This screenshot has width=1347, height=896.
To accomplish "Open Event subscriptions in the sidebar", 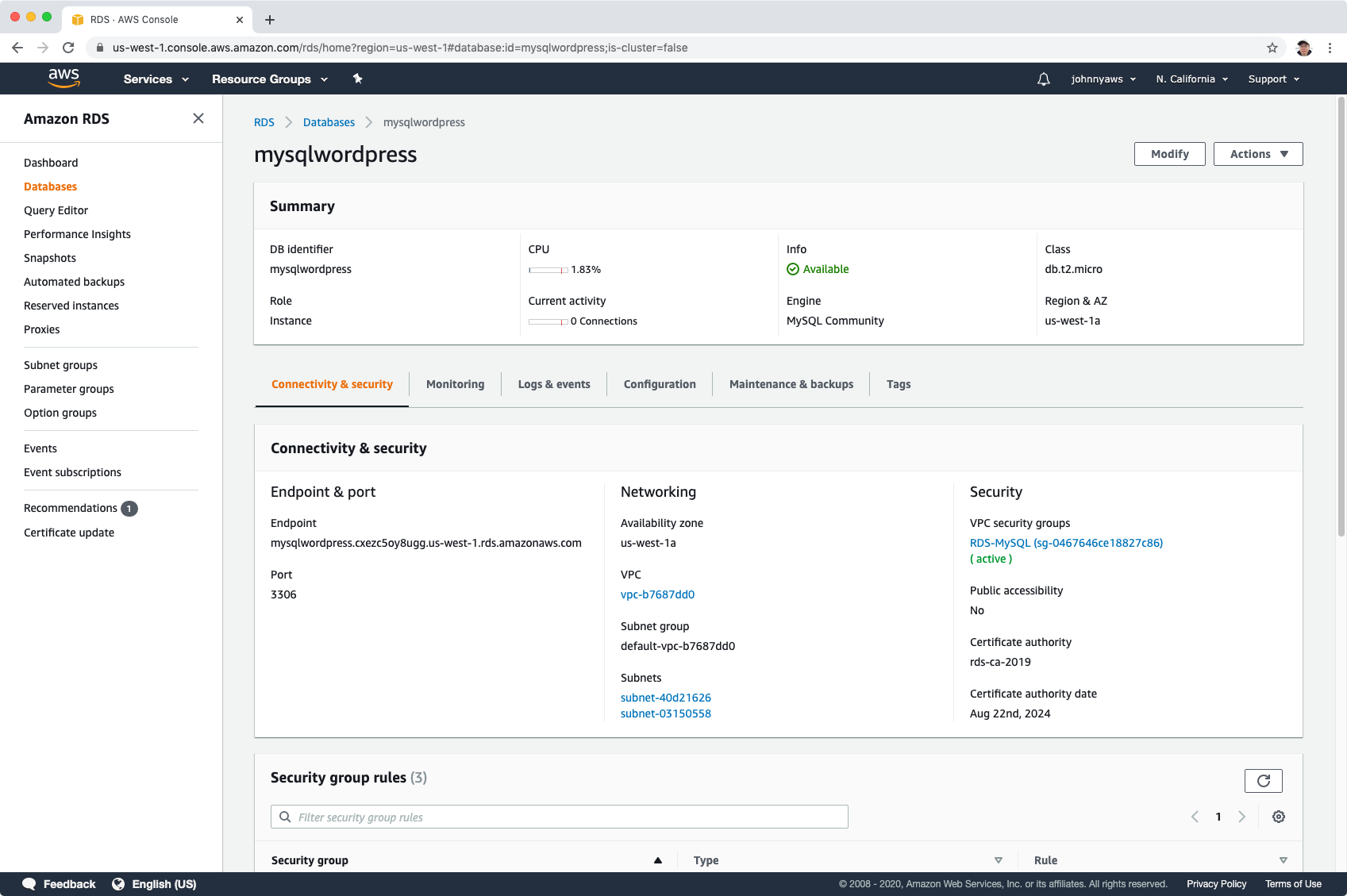I will pos(72,472).
